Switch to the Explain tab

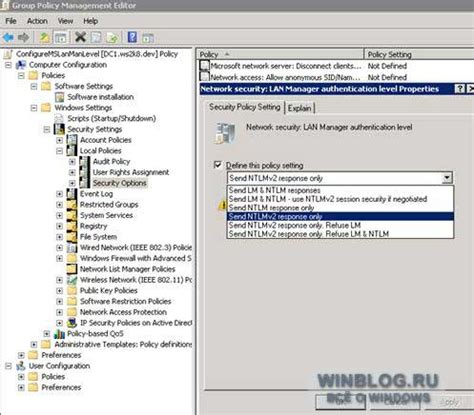click(299, 108)
